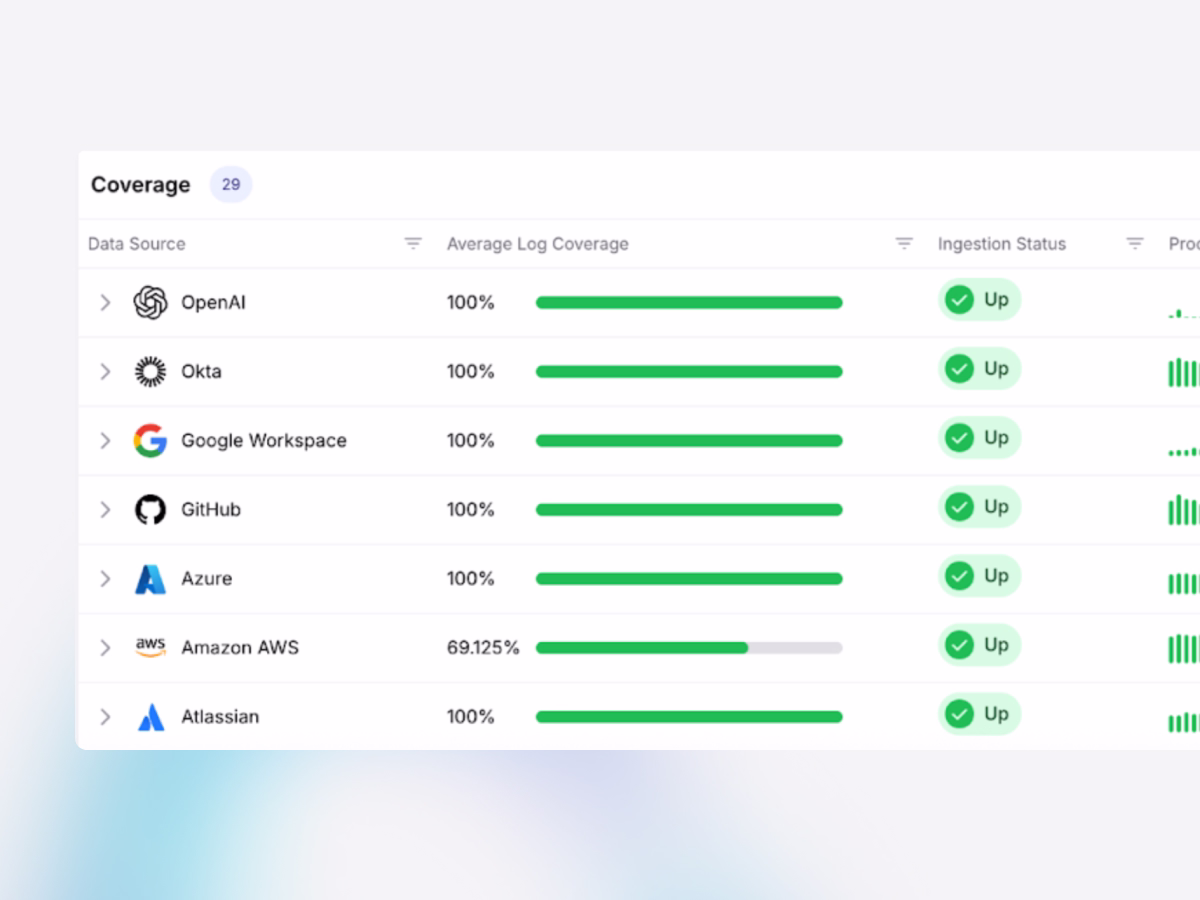
Task: Expand the Okta row
Action: point(105,371)
